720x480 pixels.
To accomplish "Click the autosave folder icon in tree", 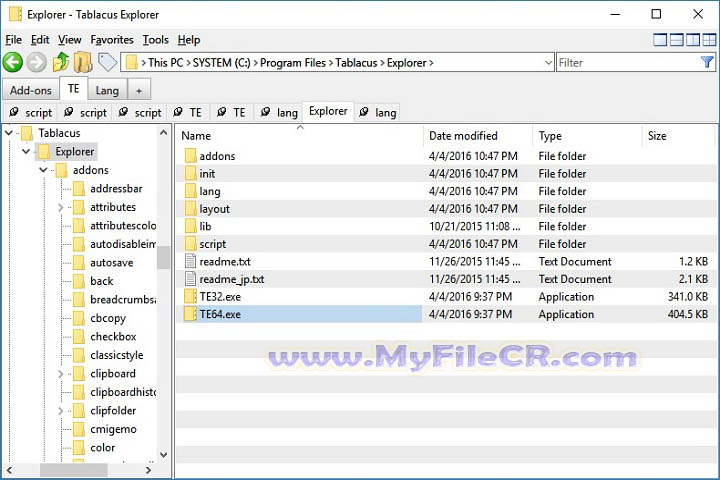I will tap(79, 263).
